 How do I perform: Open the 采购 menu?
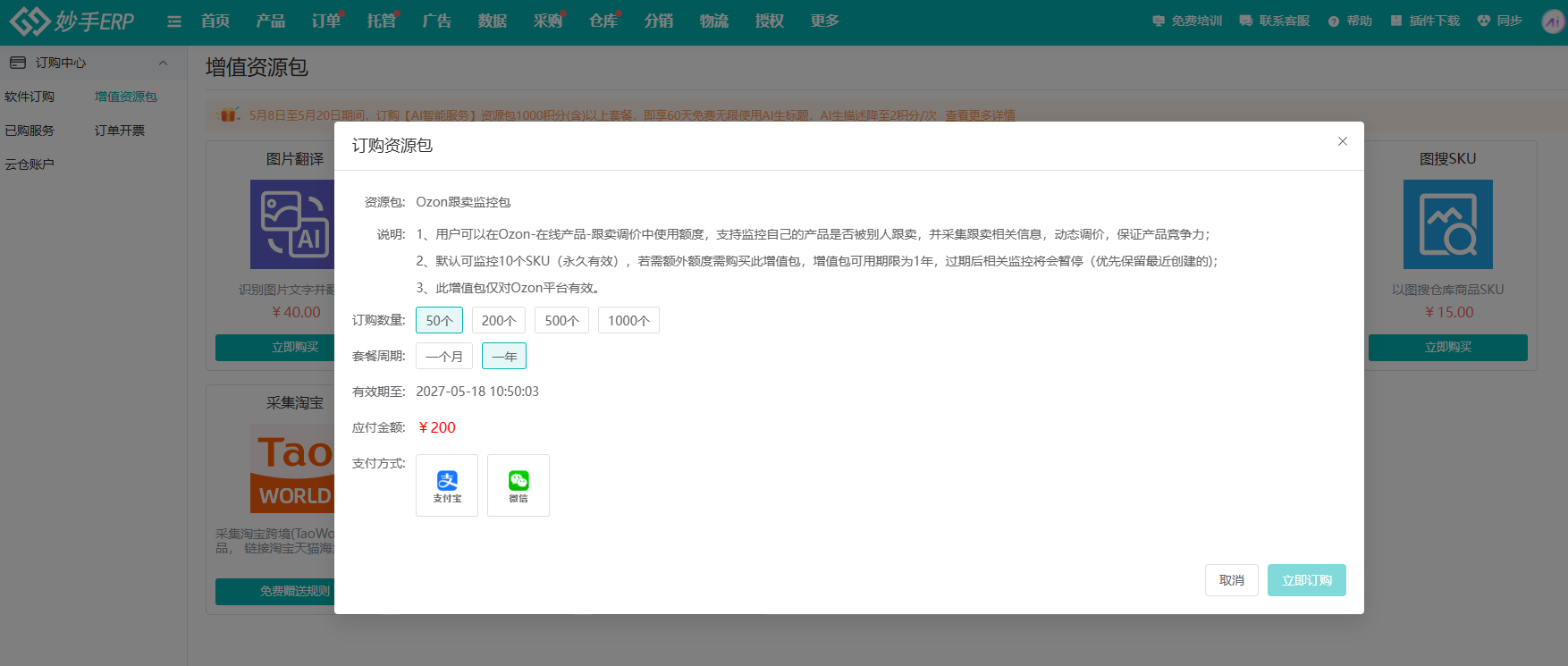click(x=548, y=21)
